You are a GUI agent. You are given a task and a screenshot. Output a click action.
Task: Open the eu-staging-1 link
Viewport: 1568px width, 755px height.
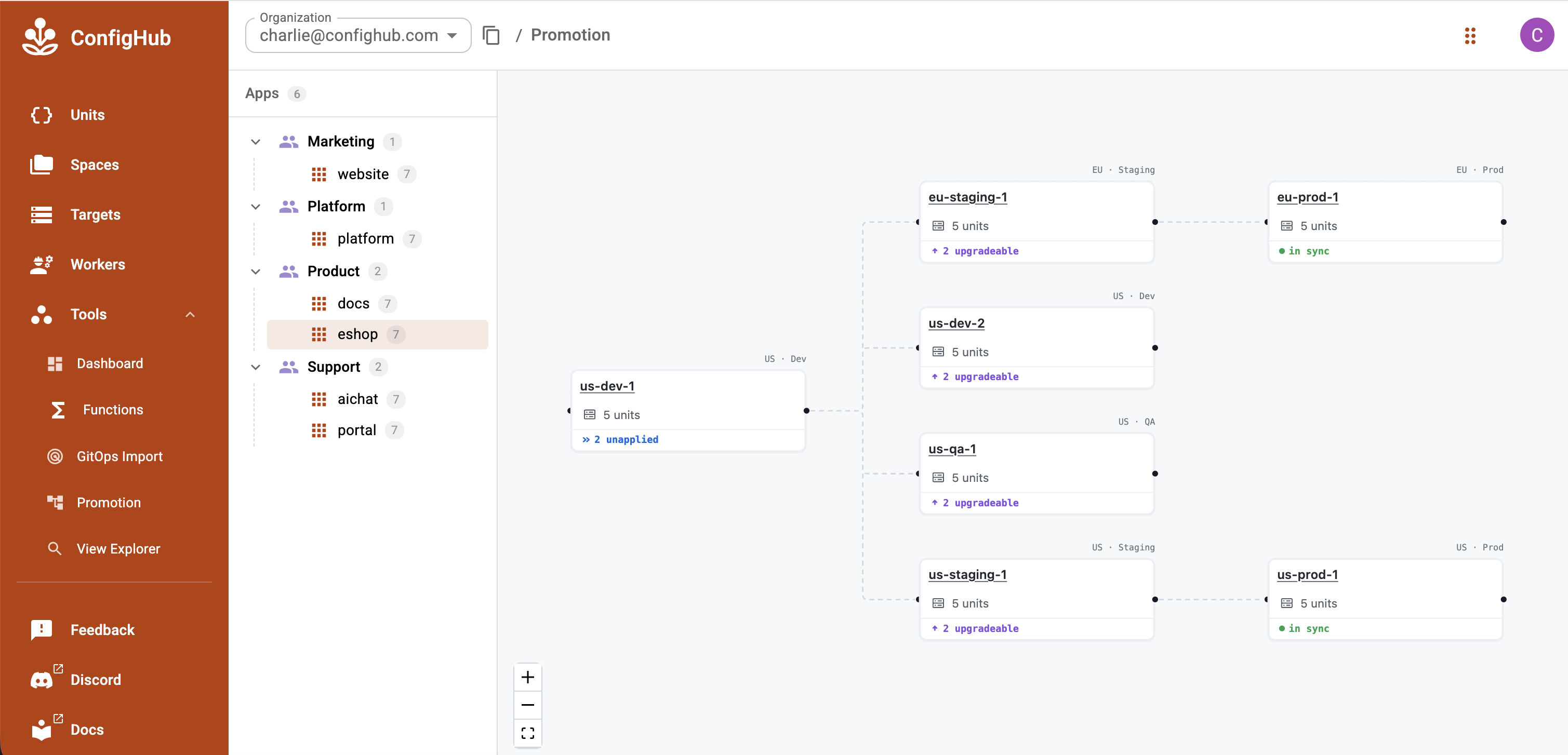click(967, 197)
